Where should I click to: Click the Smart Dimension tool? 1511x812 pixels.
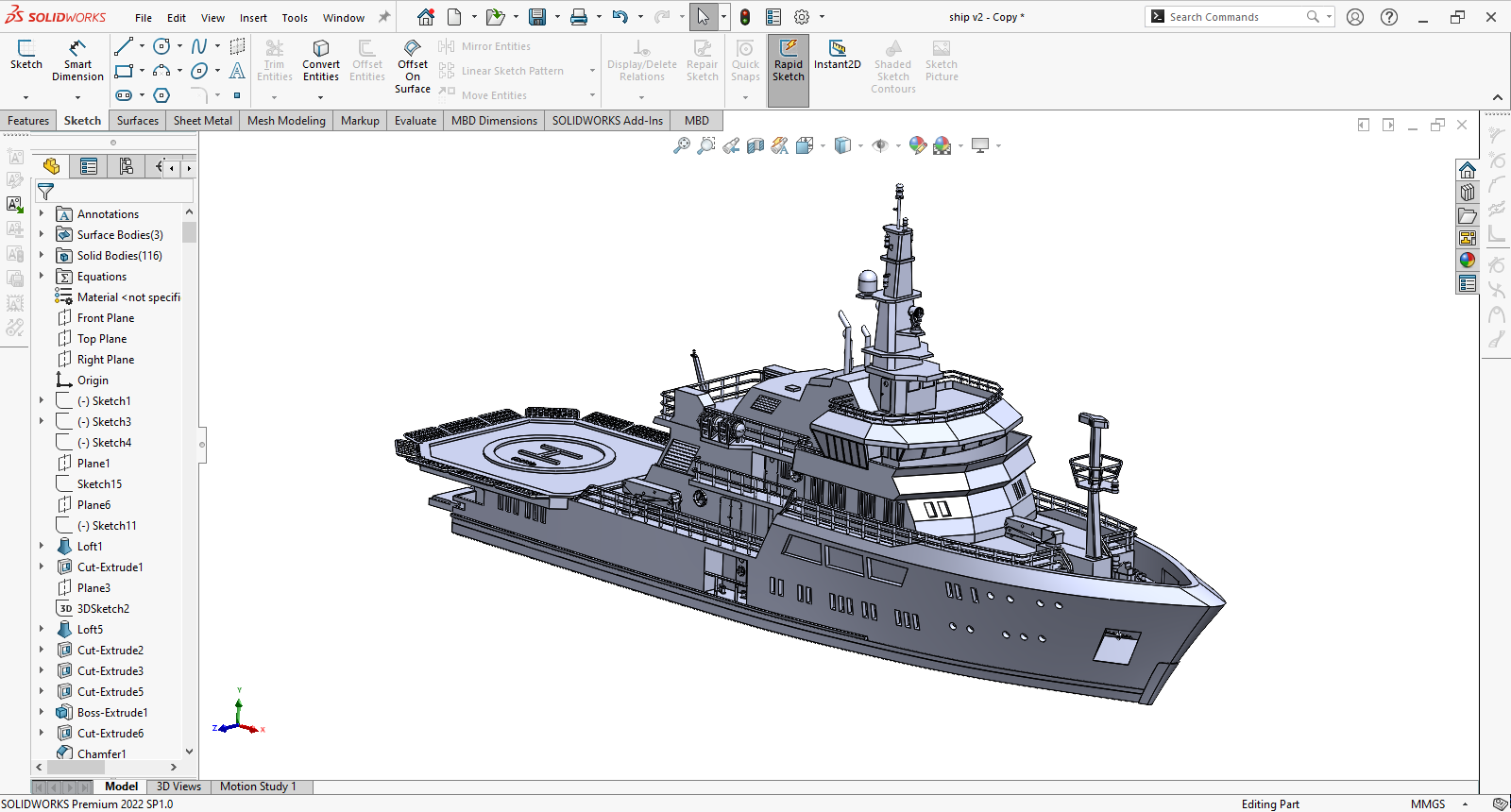(77, 61)
